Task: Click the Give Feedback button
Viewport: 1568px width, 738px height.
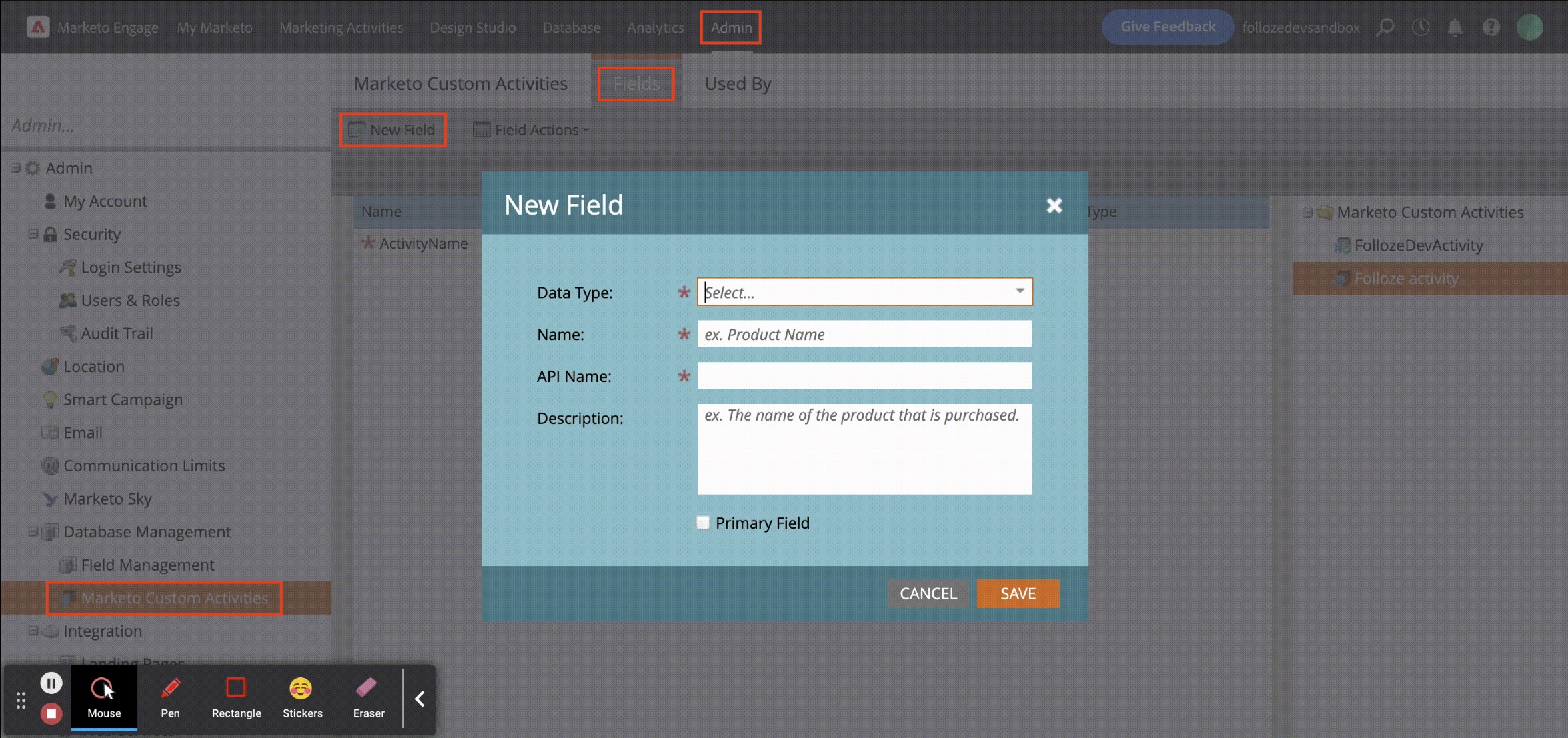Action: click(x=1168, y=27)
